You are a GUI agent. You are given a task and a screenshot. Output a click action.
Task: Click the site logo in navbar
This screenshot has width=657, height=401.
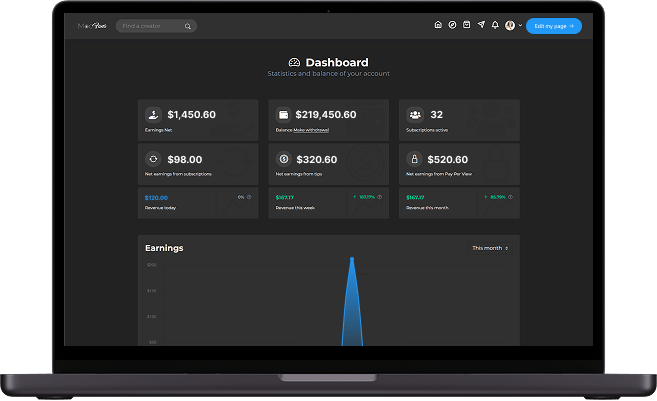click(92, 26)
